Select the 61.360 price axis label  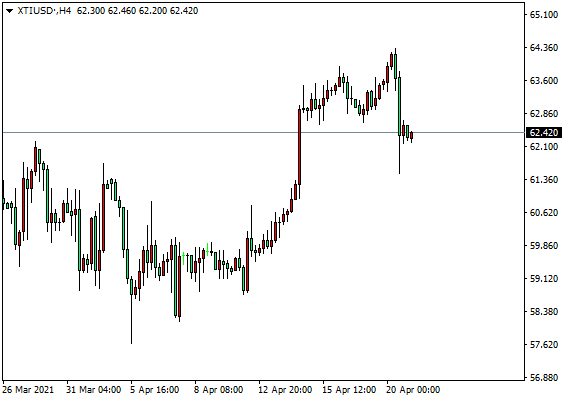coord(544,179)
